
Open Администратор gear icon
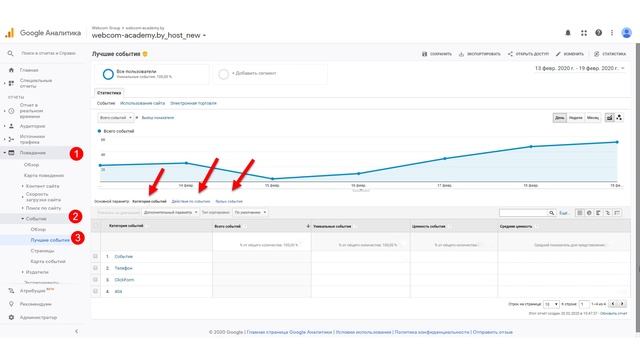pos(11,317)
